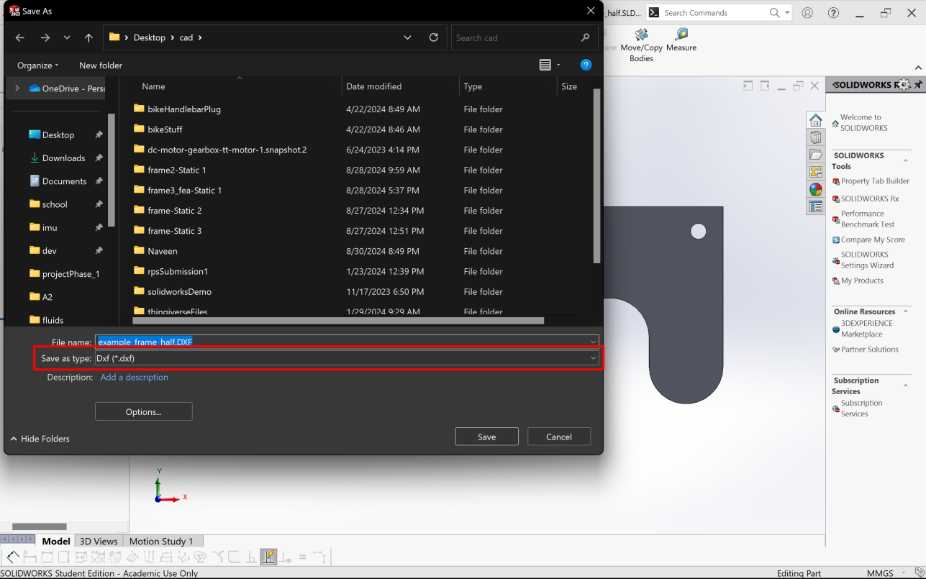Click the Measure tool icon
This screenshot has height=579, width=926.
[x=681, y=34]
